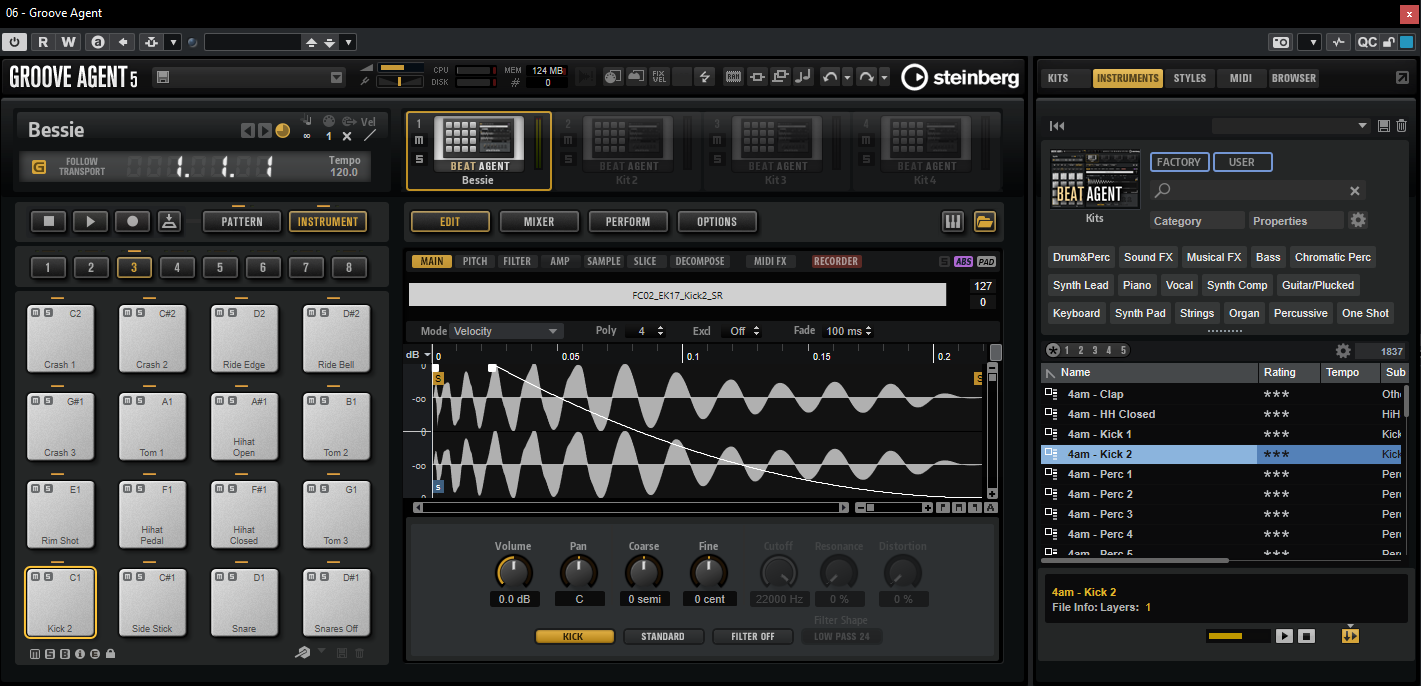The width and height of the screenshot is (1421, 686).
Task: Click the PATTERN button
Action: click(242, 222)
